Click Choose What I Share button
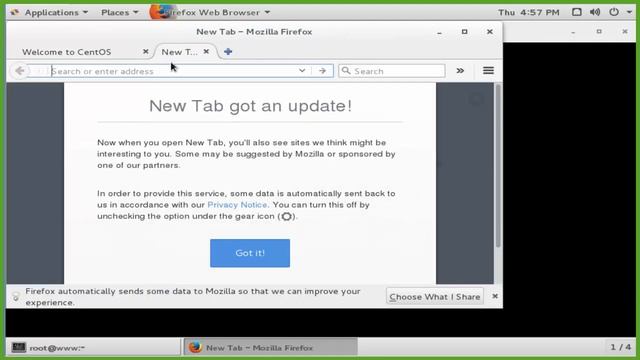 (435, 296)
